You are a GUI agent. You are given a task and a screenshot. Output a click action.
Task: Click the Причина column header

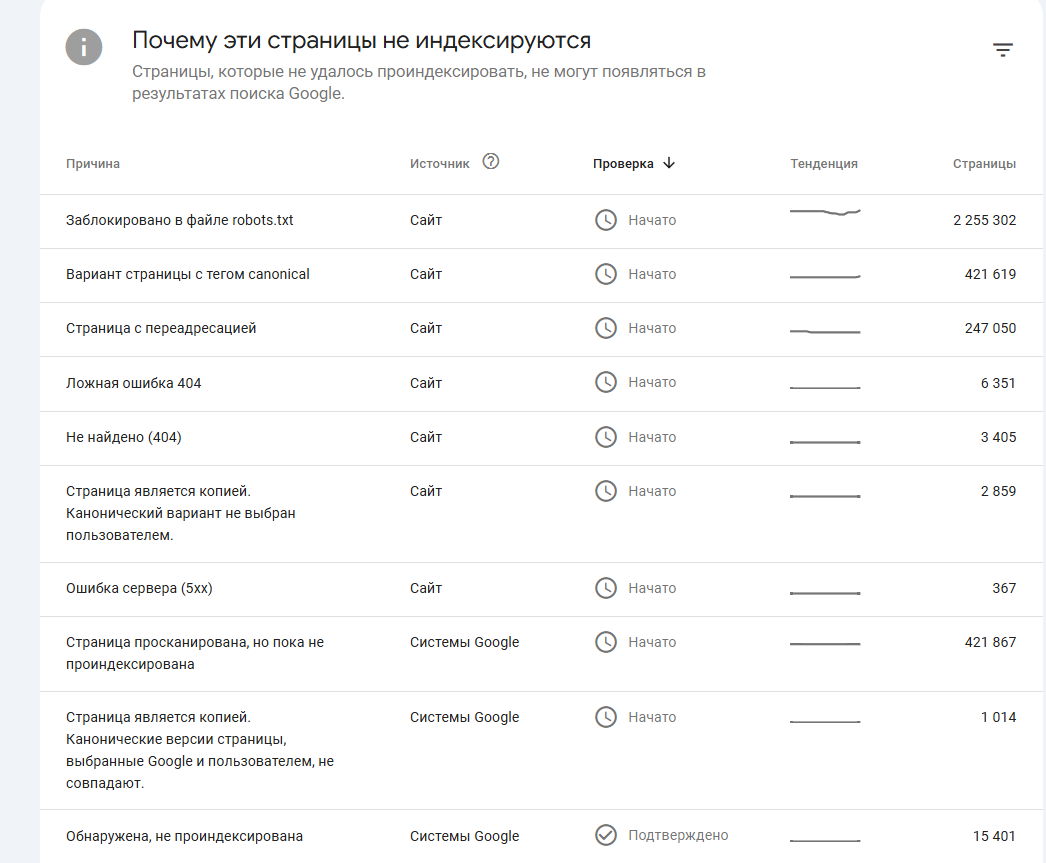point(93,164)
